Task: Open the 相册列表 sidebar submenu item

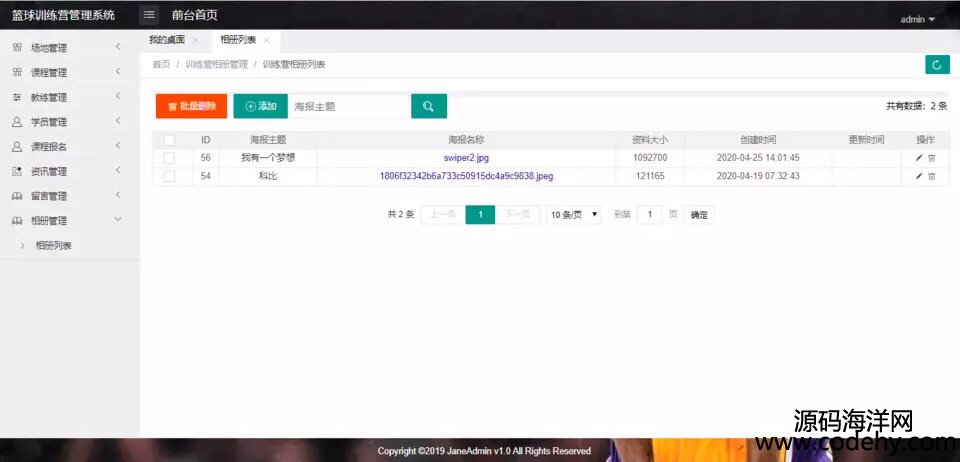Action: pos(53,246)
